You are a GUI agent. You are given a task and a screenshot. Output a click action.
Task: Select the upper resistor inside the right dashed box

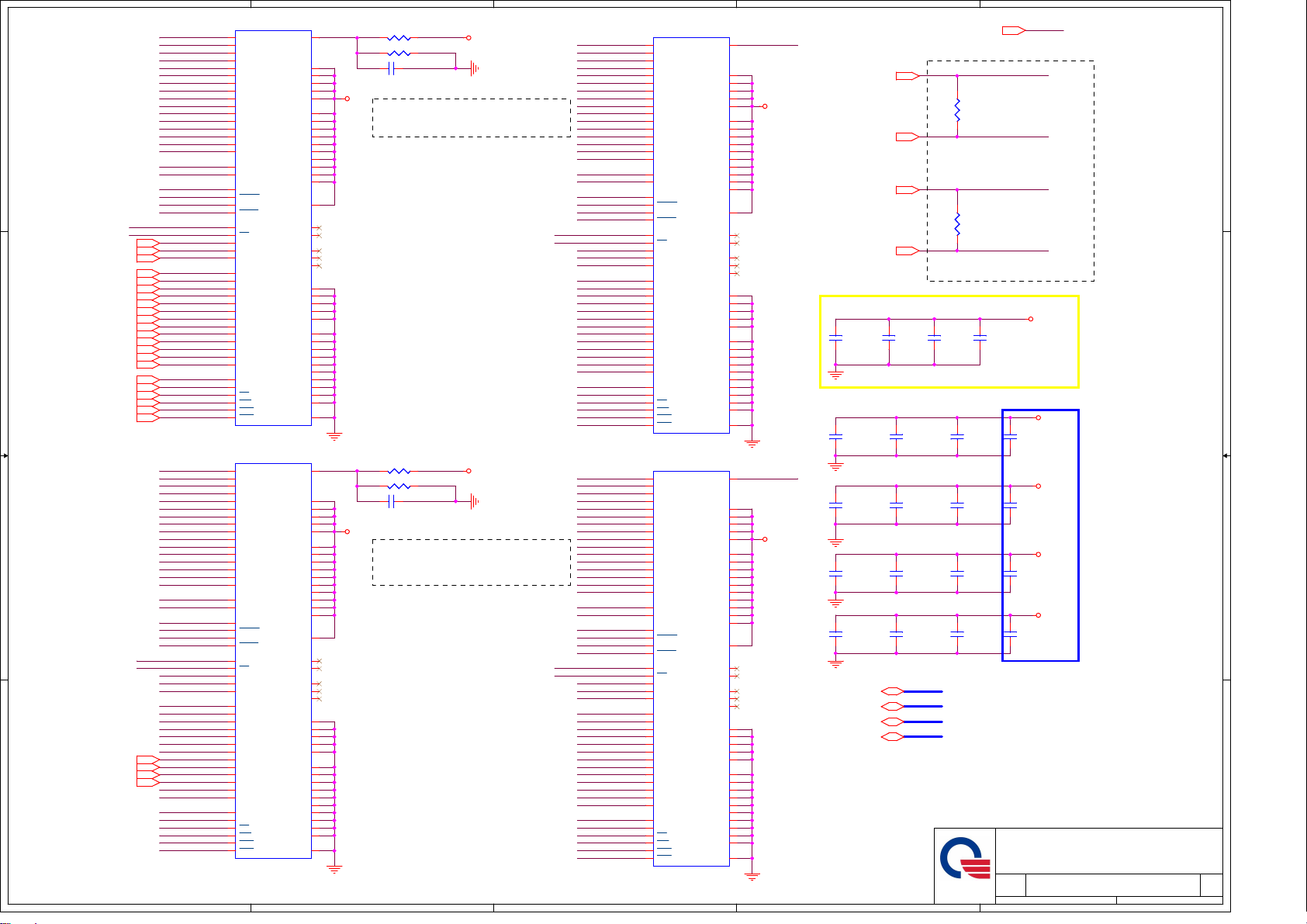point(957,109)
